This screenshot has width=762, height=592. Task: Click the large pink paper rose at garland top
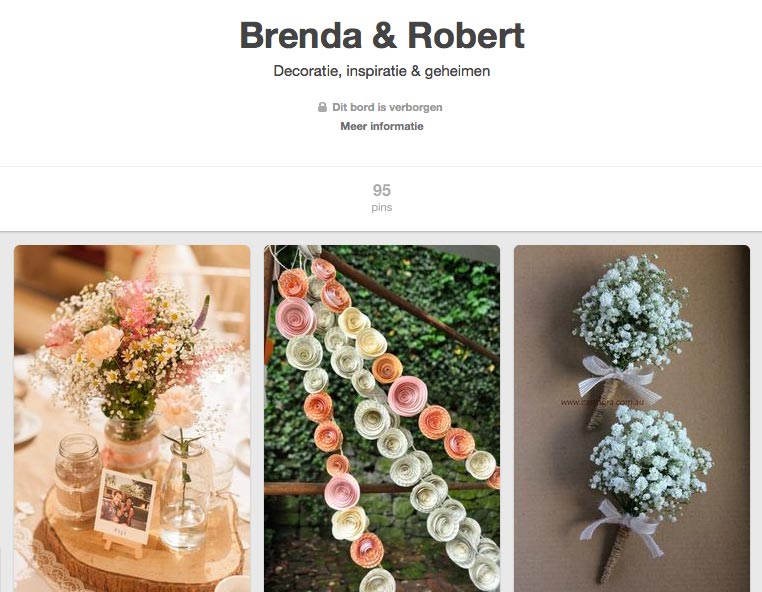point(295,318)
